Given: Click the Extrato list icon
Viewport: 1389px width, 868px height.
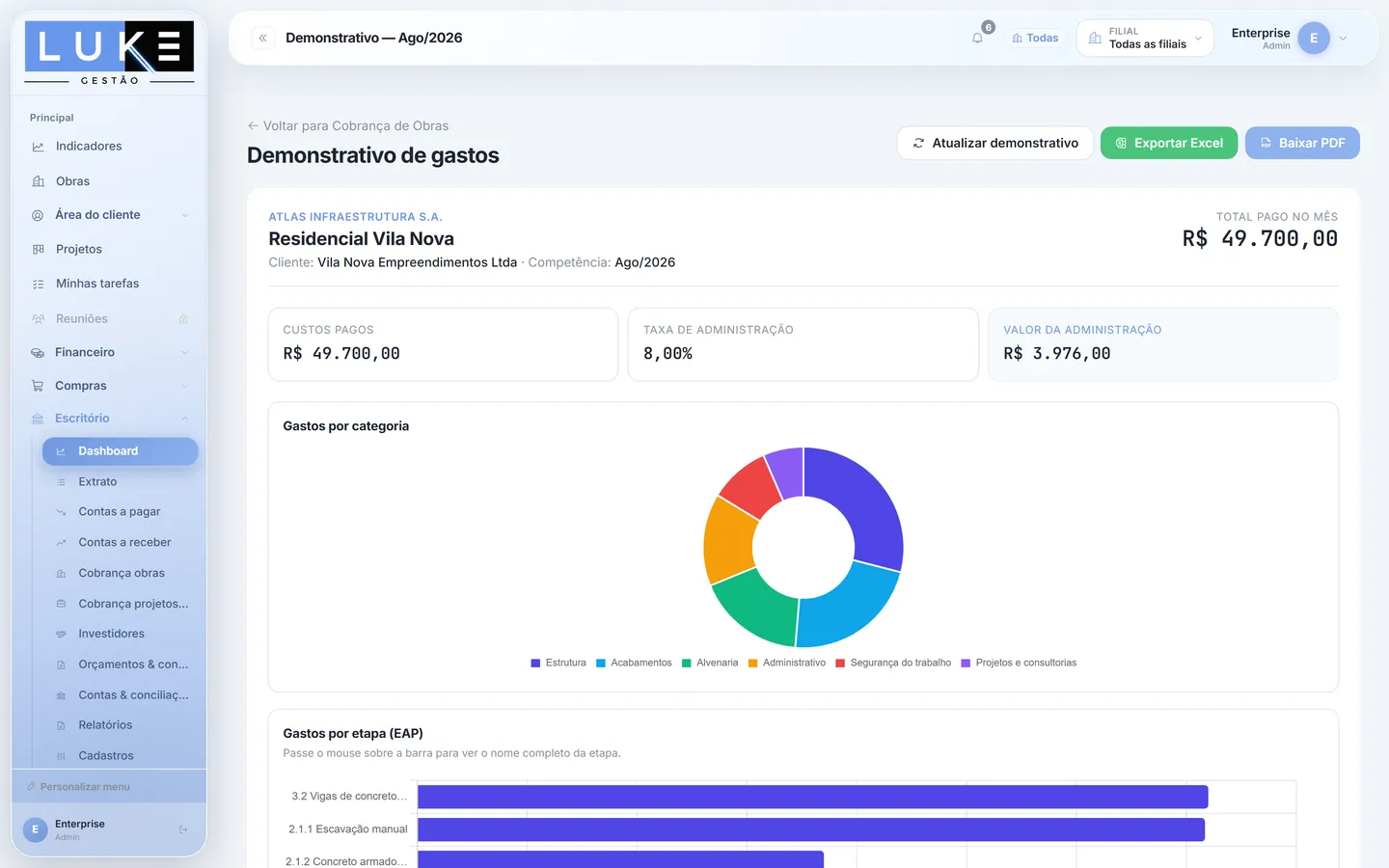Looking at the screenshot, I should point(61,482).
